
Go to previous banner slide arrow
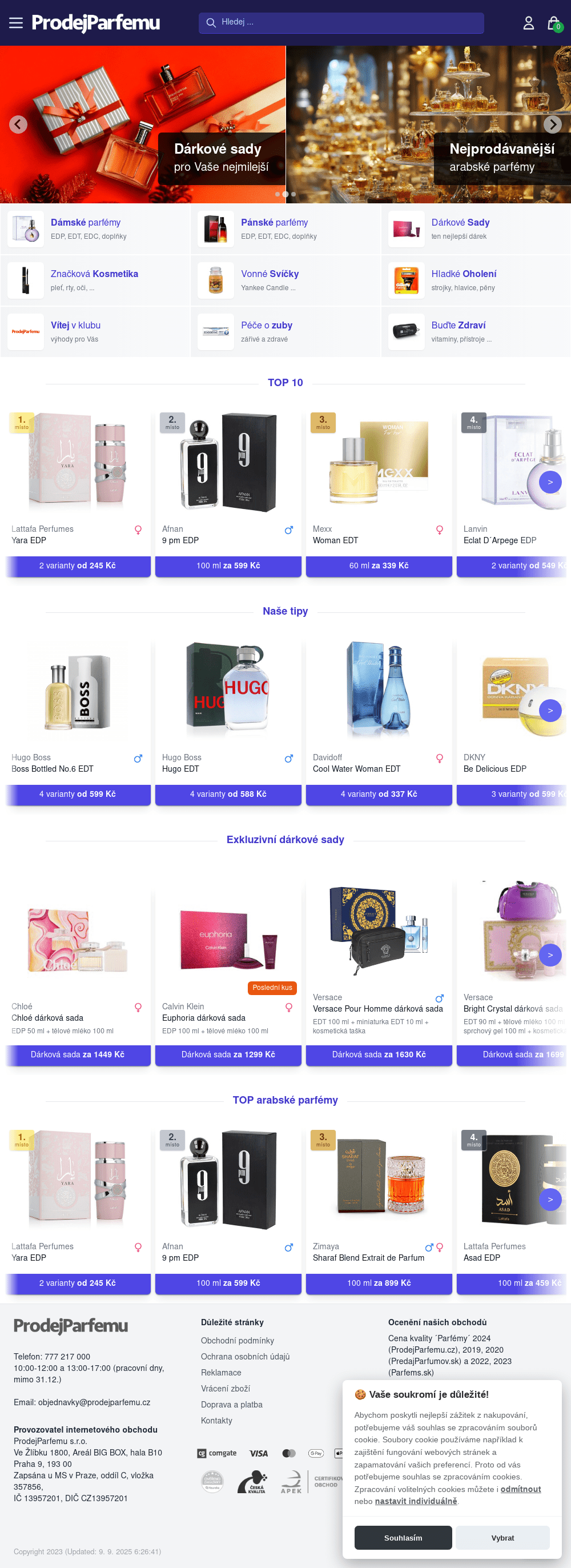[x=18, y=124]
